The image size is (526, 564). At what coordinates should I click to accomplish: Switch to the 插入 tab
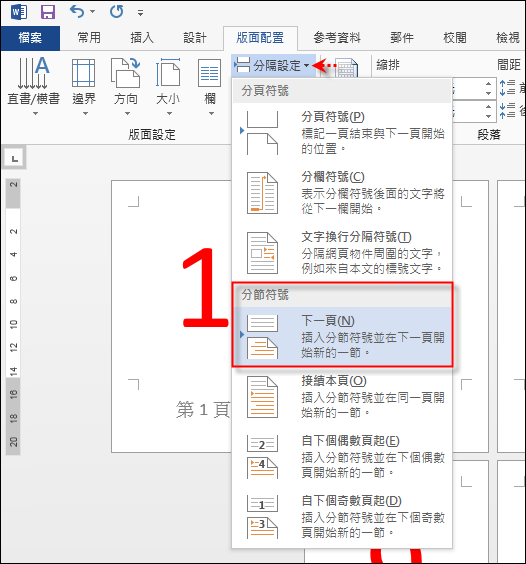[x=142, y=38]
